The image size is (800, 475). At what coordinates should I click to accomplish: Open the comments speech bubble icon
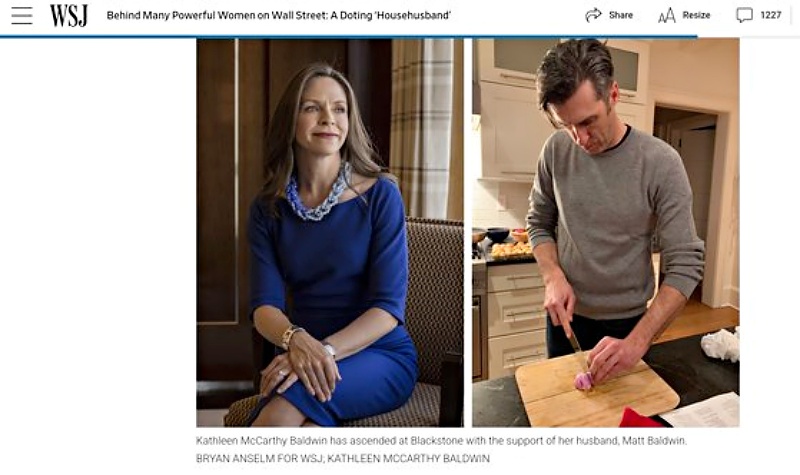pyautogui.click(x=744, y=15)
